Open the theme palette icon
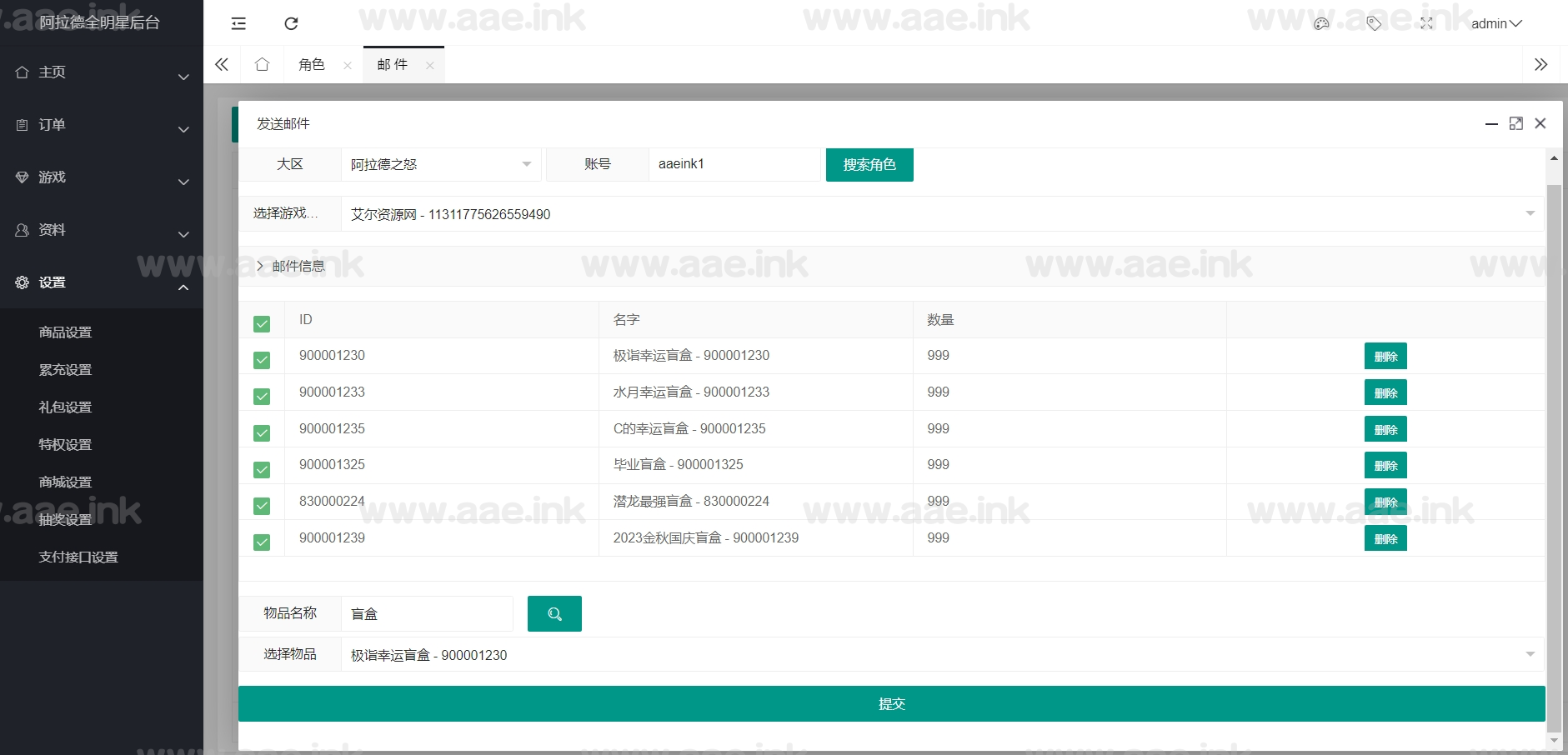This screenshot has height=755, width=1568. [x=1321, y=23]
